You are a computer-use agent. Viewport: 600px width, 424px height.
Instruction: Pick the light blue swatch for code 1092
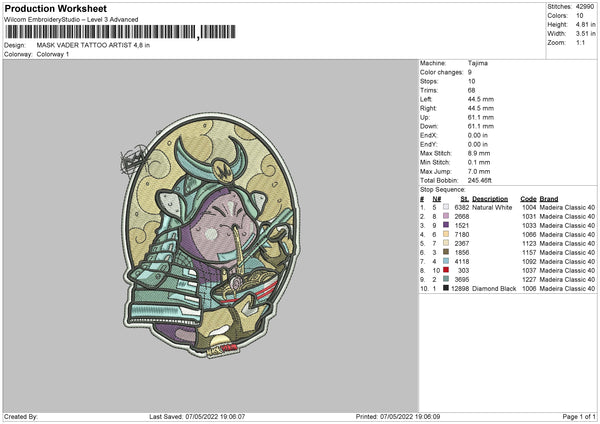446,261
